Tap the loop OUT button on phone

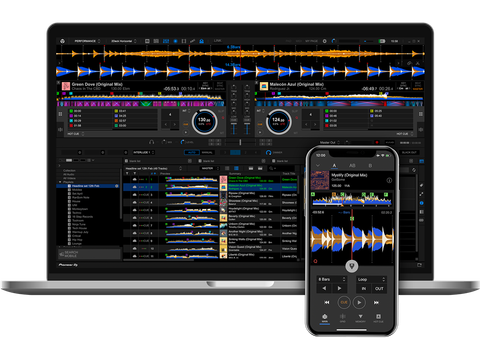tap(379, 289)
